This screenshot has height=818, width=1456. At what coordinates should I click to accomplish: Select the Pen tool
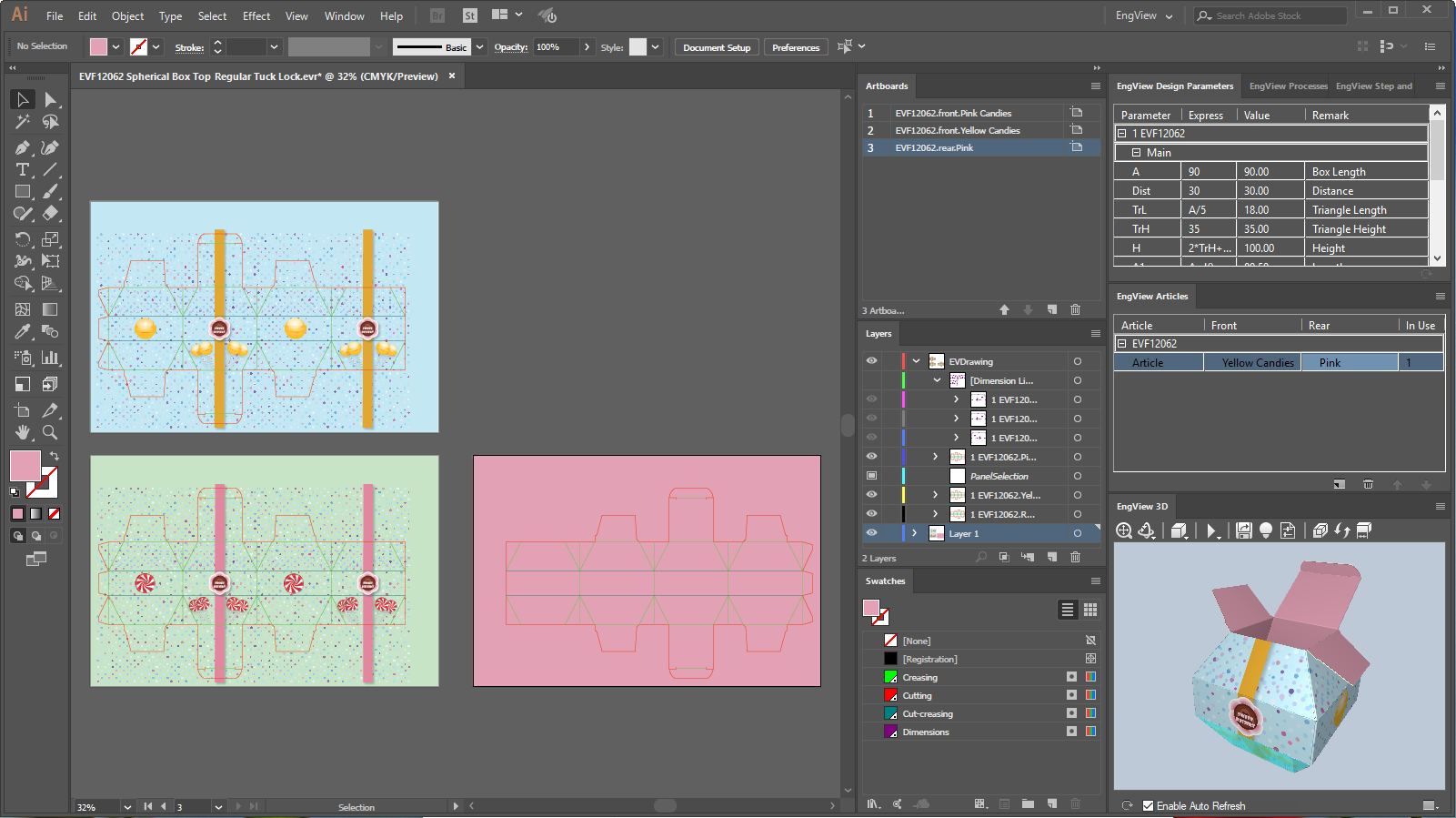click(22, 147)
